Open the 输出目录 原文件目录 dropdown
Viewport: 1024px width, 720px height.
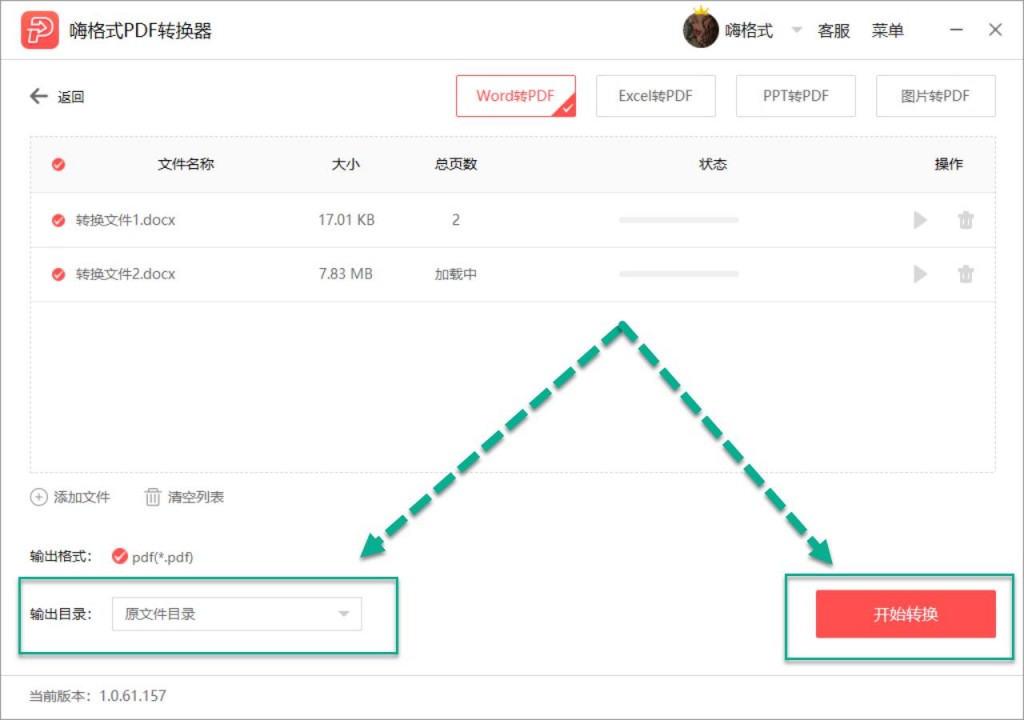tap(236, 614)
